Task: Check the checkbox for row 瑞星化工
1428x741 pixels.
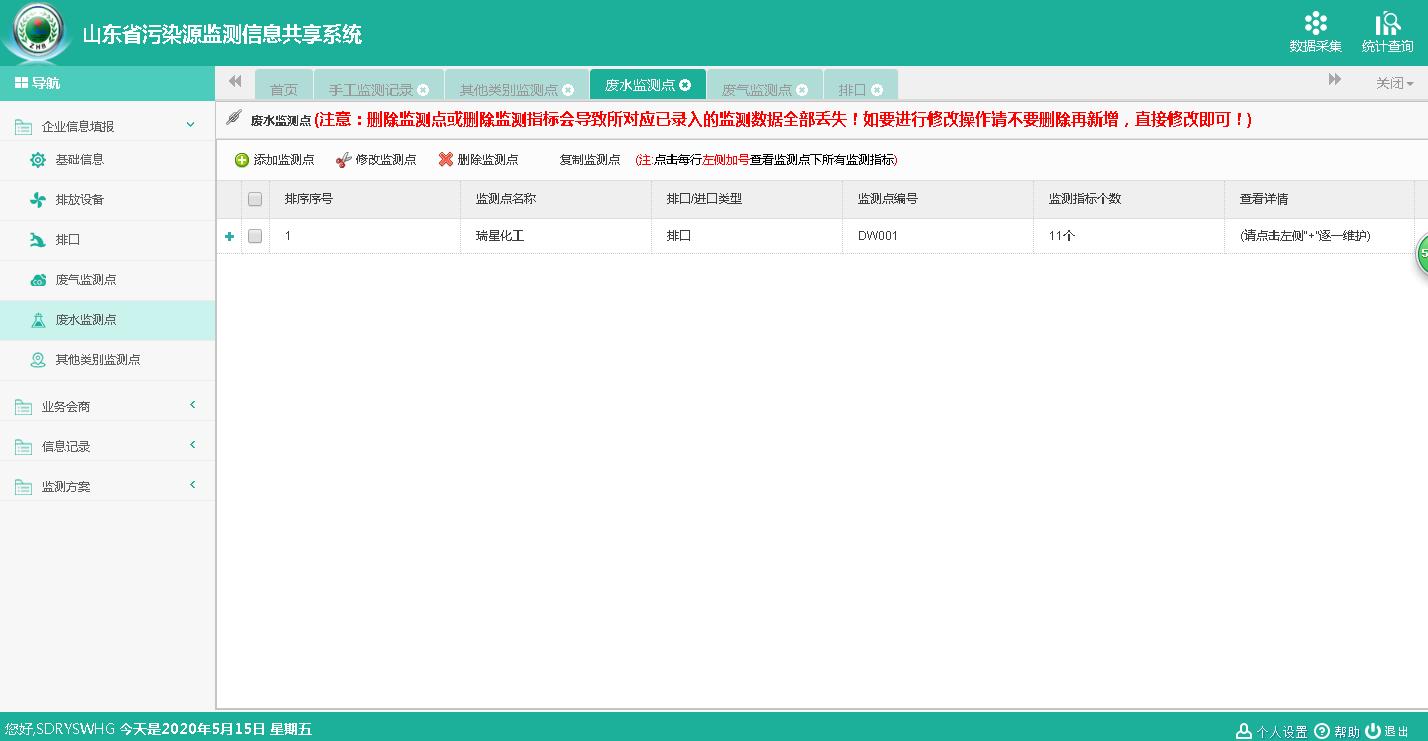Action: pos(255,236)
